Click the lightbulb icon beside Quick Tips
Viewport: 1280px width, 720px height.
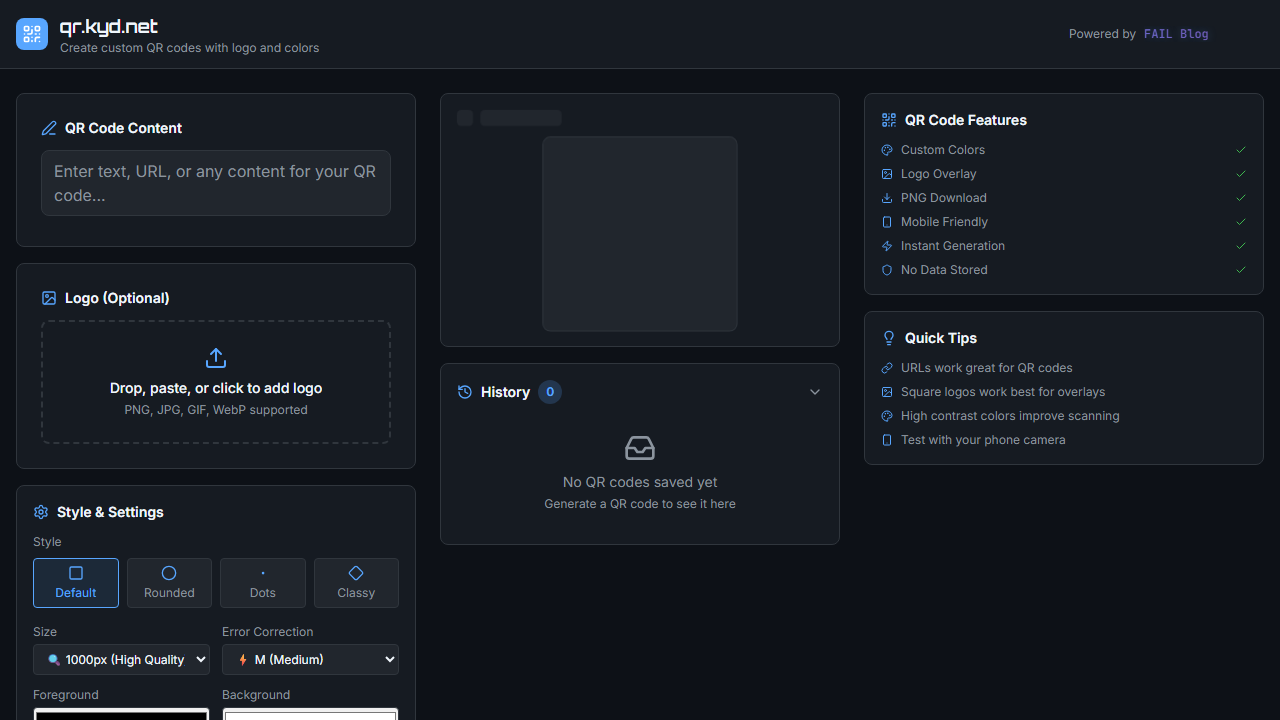(888, 338)
